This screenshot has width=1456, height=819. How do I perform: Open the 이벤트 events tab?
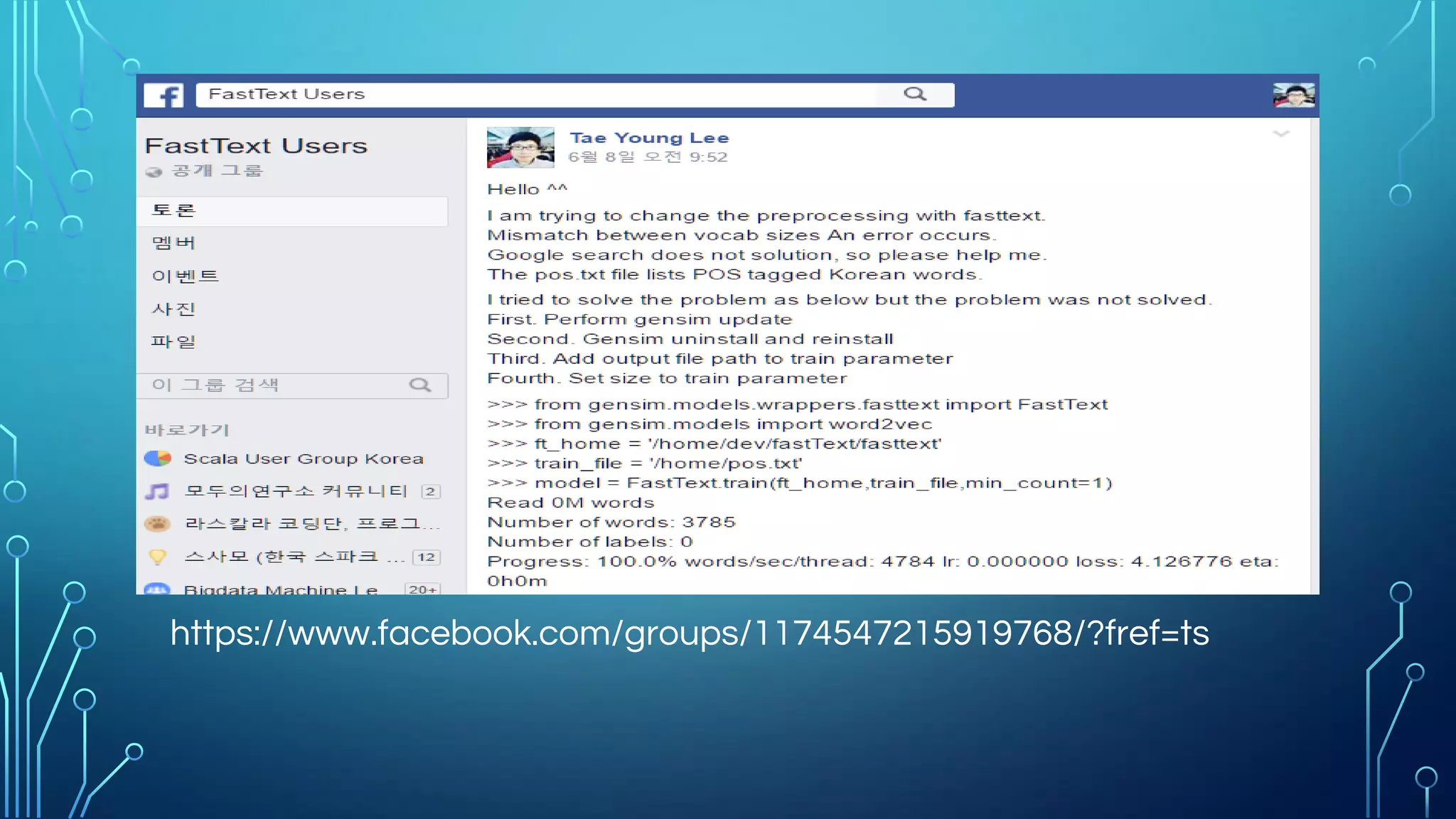pos(185,276)
